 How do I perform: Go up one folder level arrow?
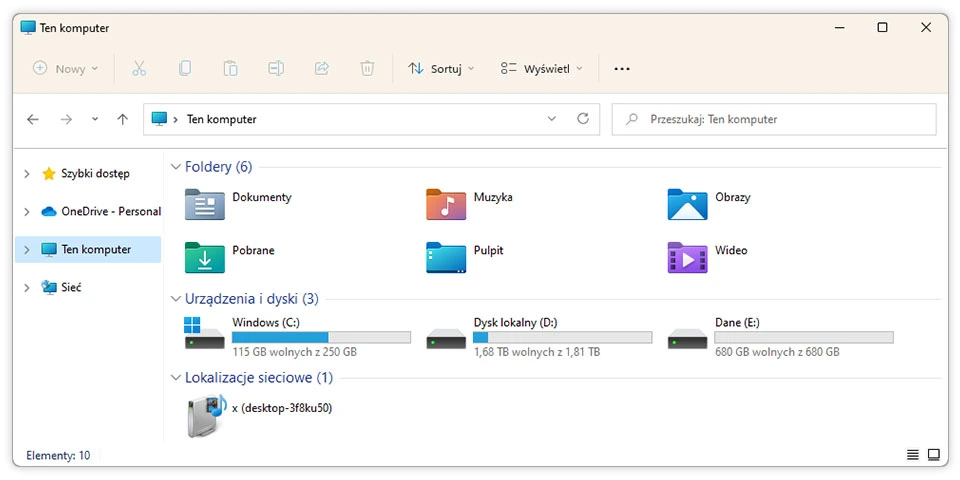122,119
